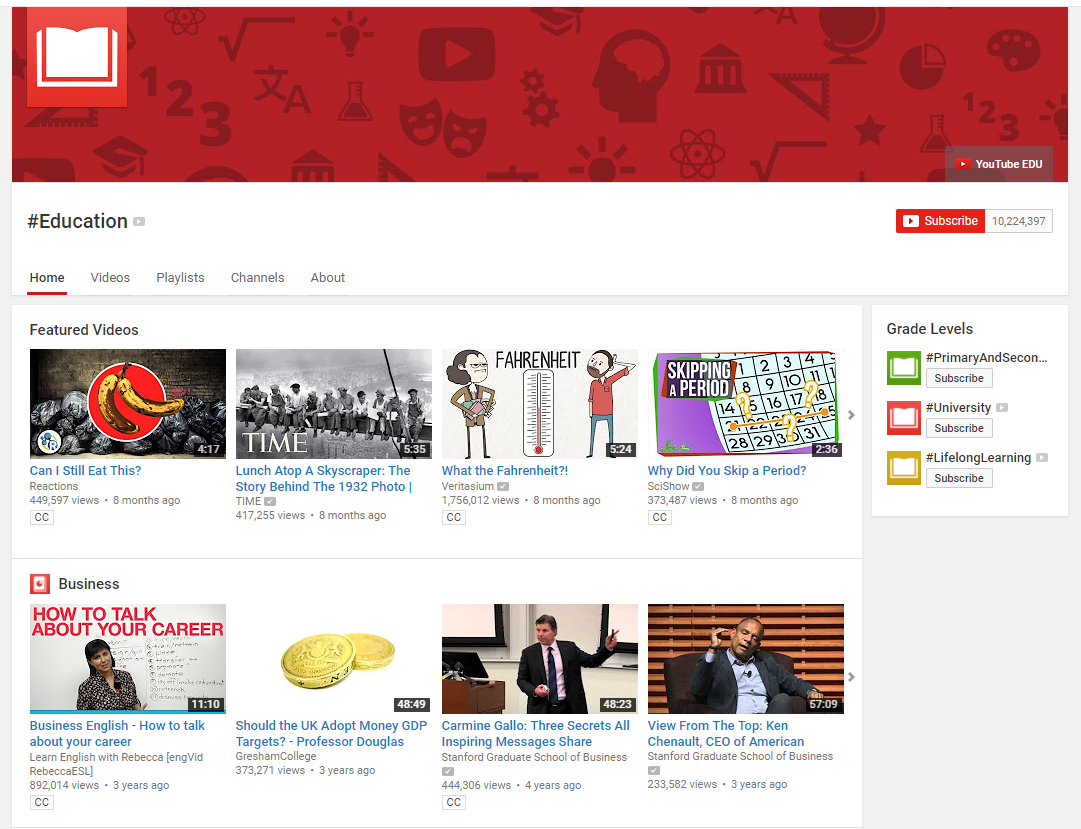Open 'Lunch Atop A Skyscraper' title link

coord(324,478)
